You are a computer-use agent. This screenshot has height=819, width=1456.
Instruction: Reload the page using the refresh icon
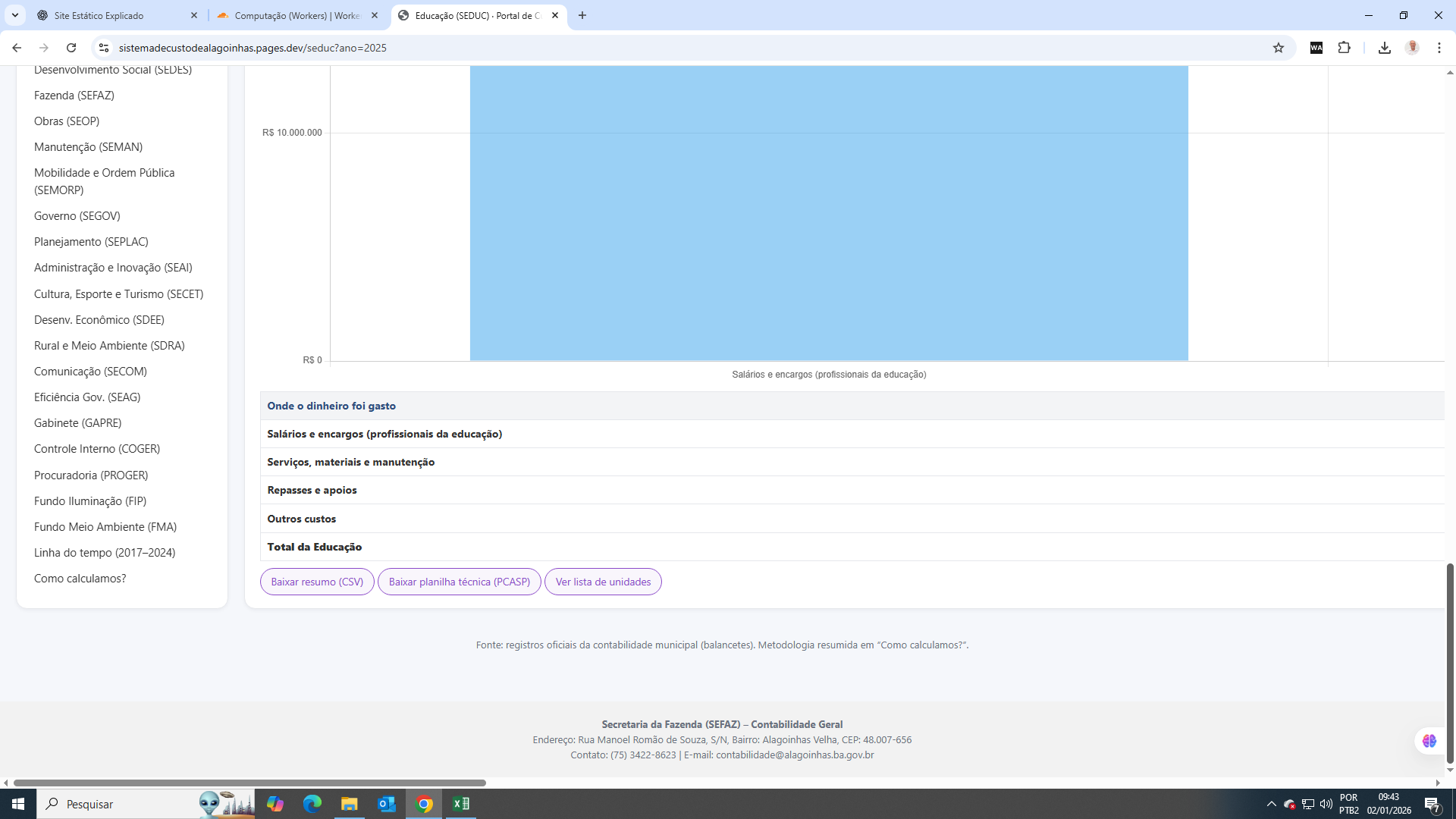(x=71, y=47)
